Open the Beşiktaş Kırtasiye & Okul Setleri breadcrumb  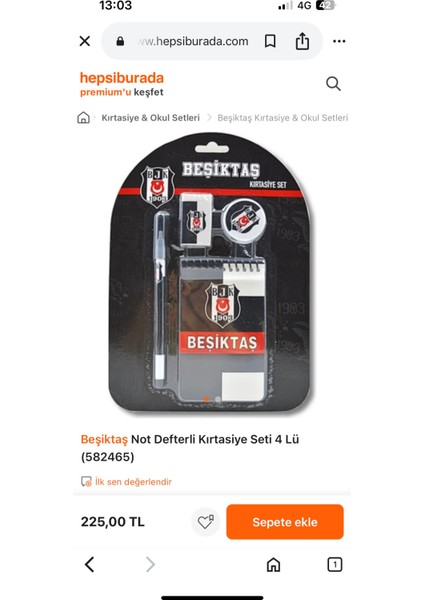[283, 118]
